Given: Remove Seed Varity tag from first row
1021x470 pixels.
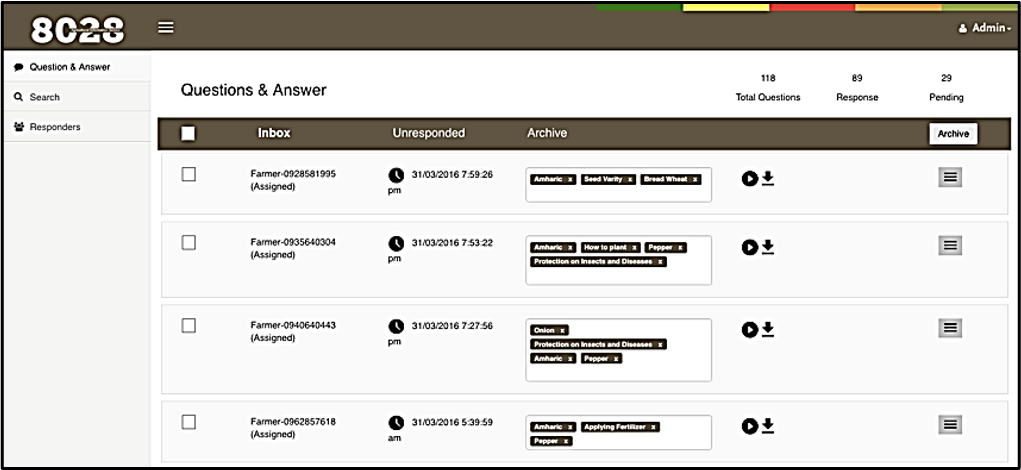Looking at the screenshot, I should click(x=630, y=179).
